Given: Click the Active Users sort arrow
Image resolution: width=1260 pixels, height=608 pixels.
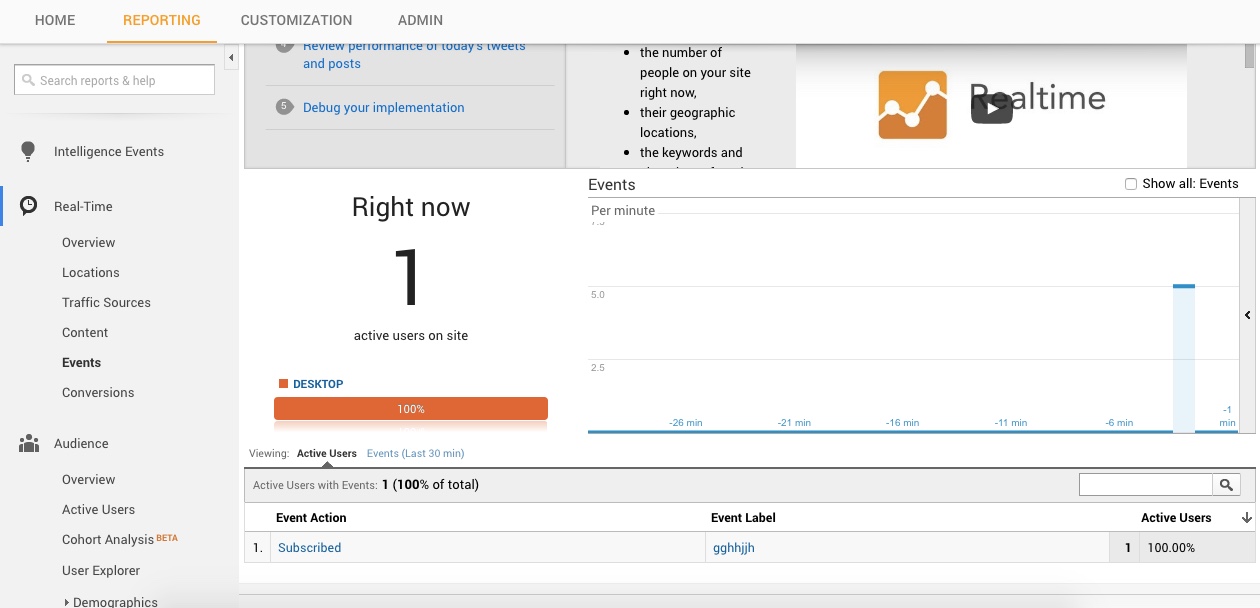Looking at the screenshot, I should (1246, 518).
